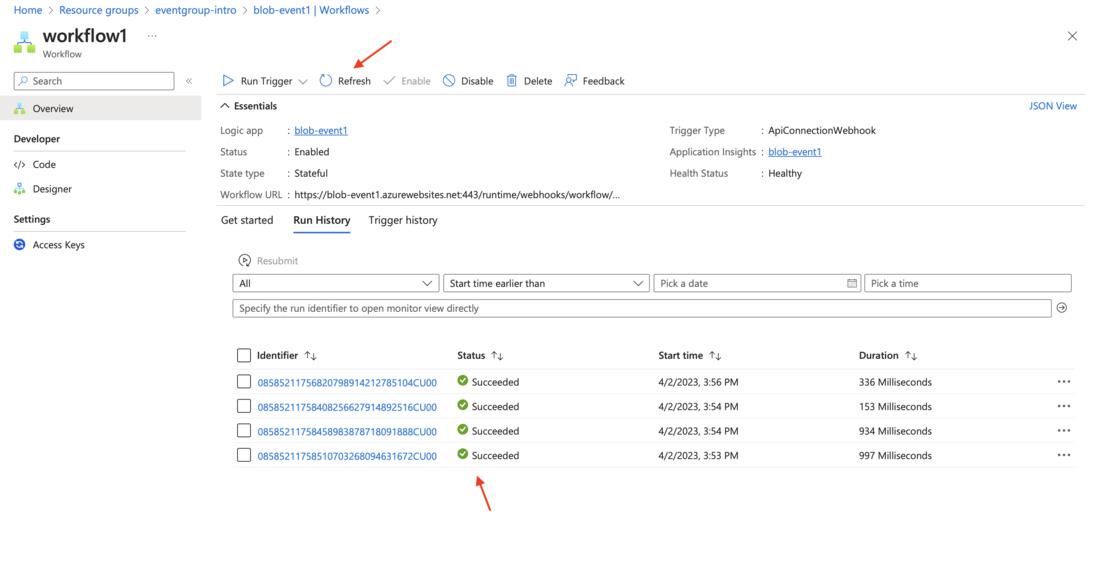1100x570 pixels.
Task: Open run 08585211758458983878718091888CU00
Action: coord(347,432)
